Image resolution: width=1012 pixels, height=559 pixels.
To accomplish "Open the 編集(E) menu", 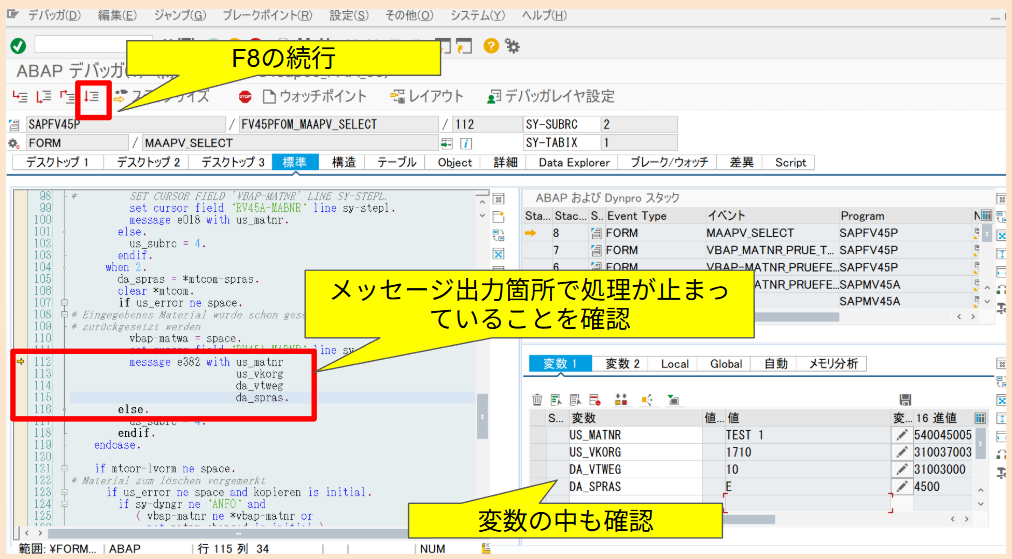I will 117,15.
